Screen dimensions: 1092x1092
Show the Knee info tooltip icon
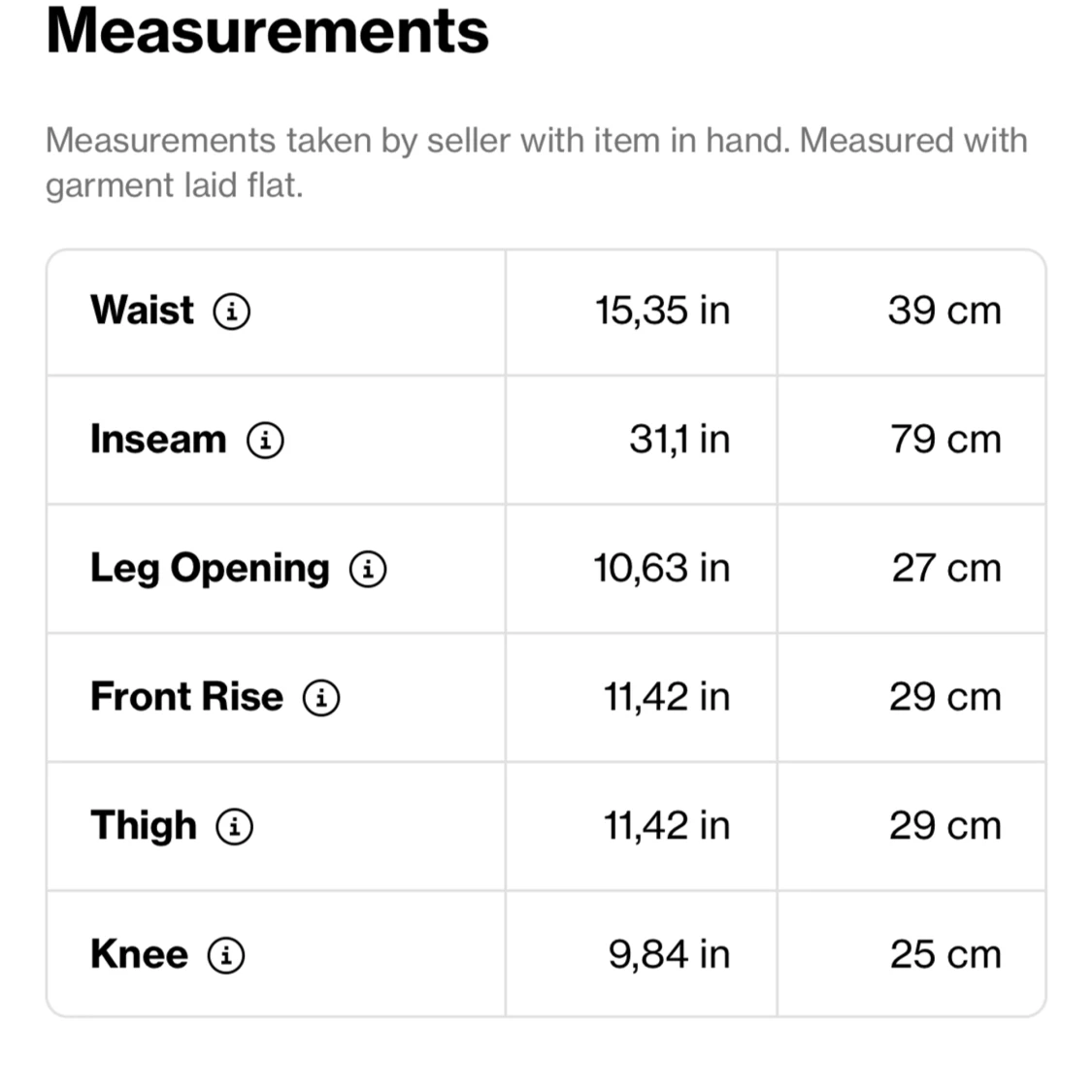point(226,955)
